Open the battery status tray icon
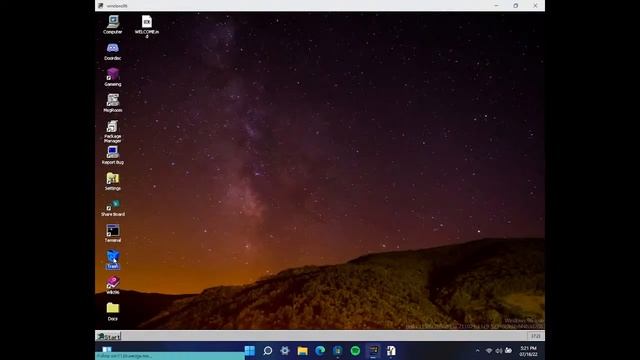640x360 pixels. [509, 351]
